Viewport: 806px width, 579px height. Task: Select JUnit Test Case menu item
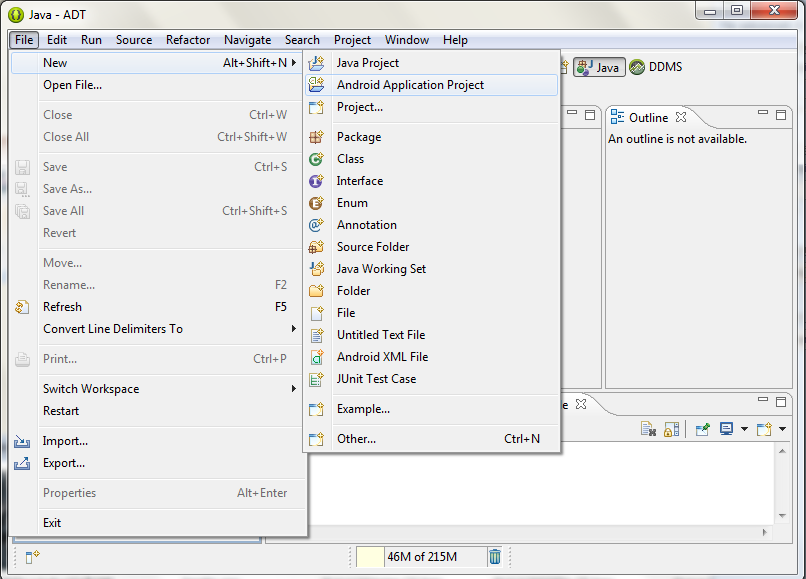pos(376,379)
